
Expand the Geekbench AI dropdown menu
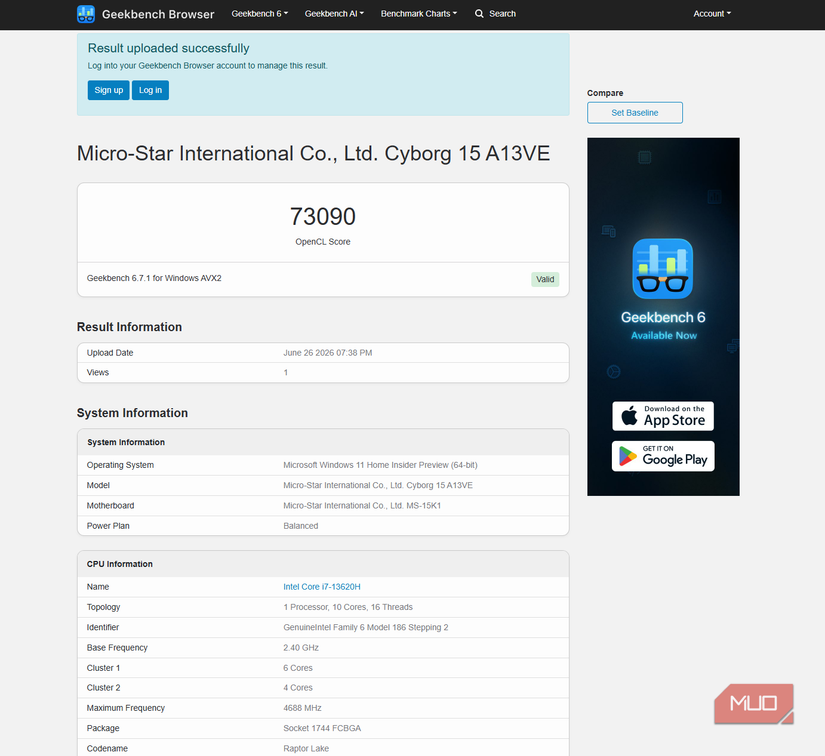(x=334, y=14)
